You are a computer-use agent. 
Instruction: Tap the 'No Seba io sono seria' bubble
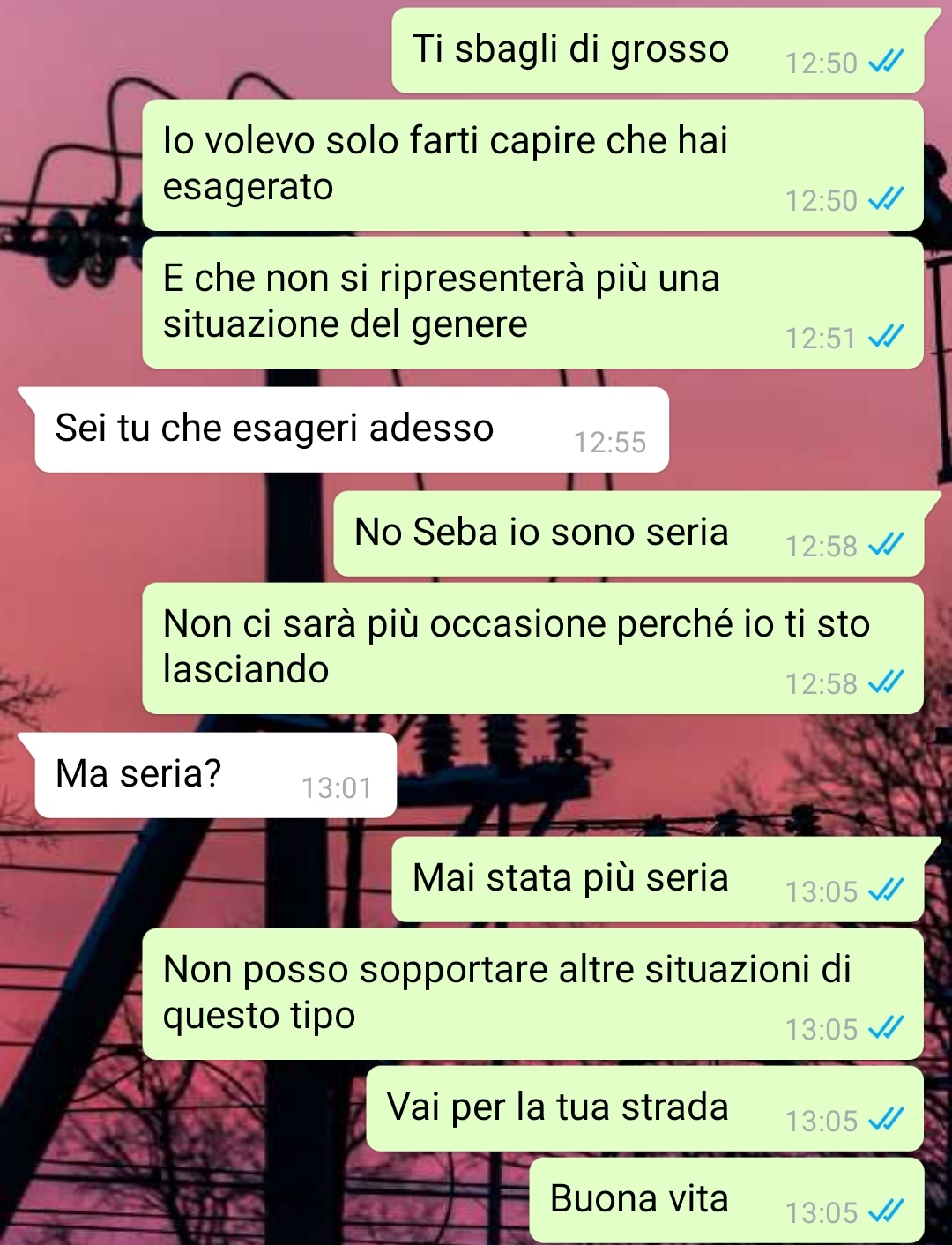click(628, 533)
